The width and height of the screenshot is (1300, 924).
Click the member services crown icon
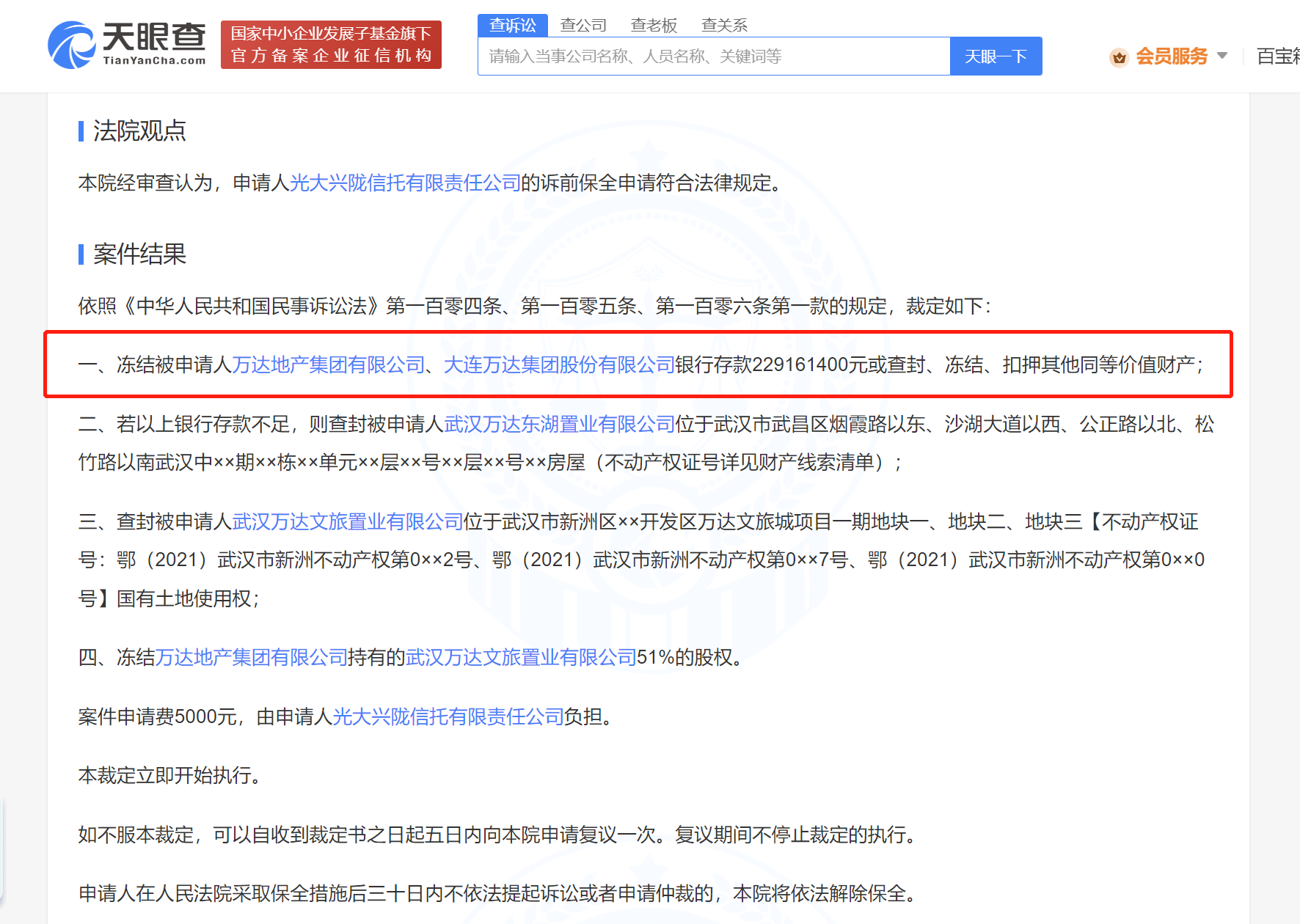(x=1119, y=57)
